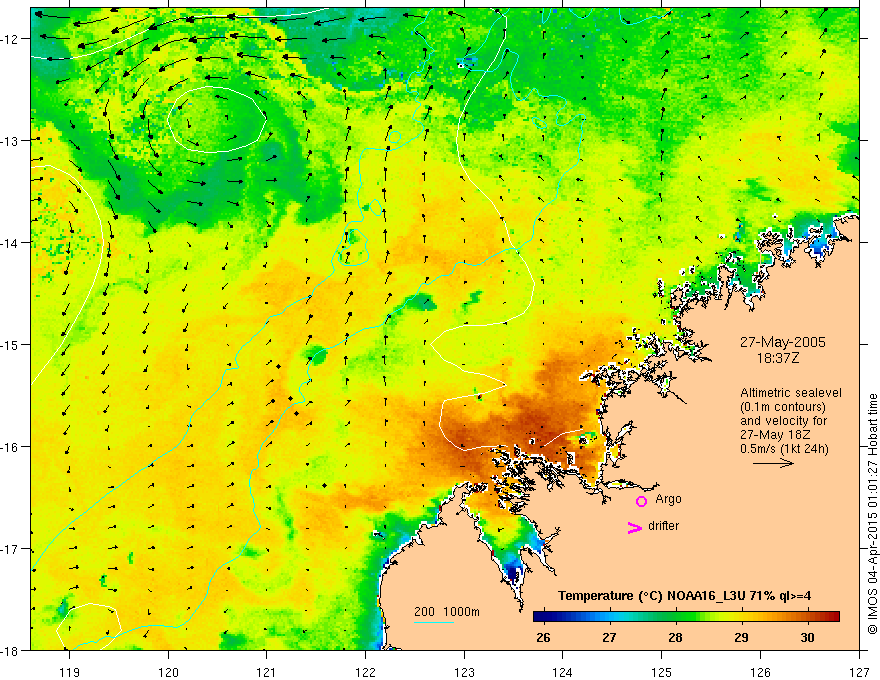The width and height of the screenshot is (880, 680).
Task: Click the 'Altimetric sealevel' legend text
Action: click(791, 393)
